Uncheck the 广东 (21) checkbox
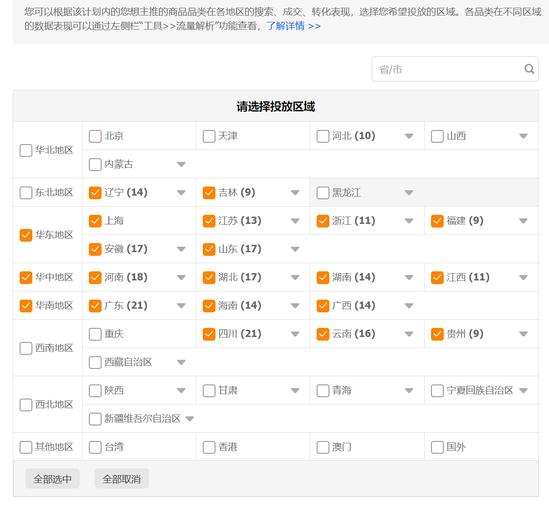This screenshot has height=508, width=549. coord(95,306)
